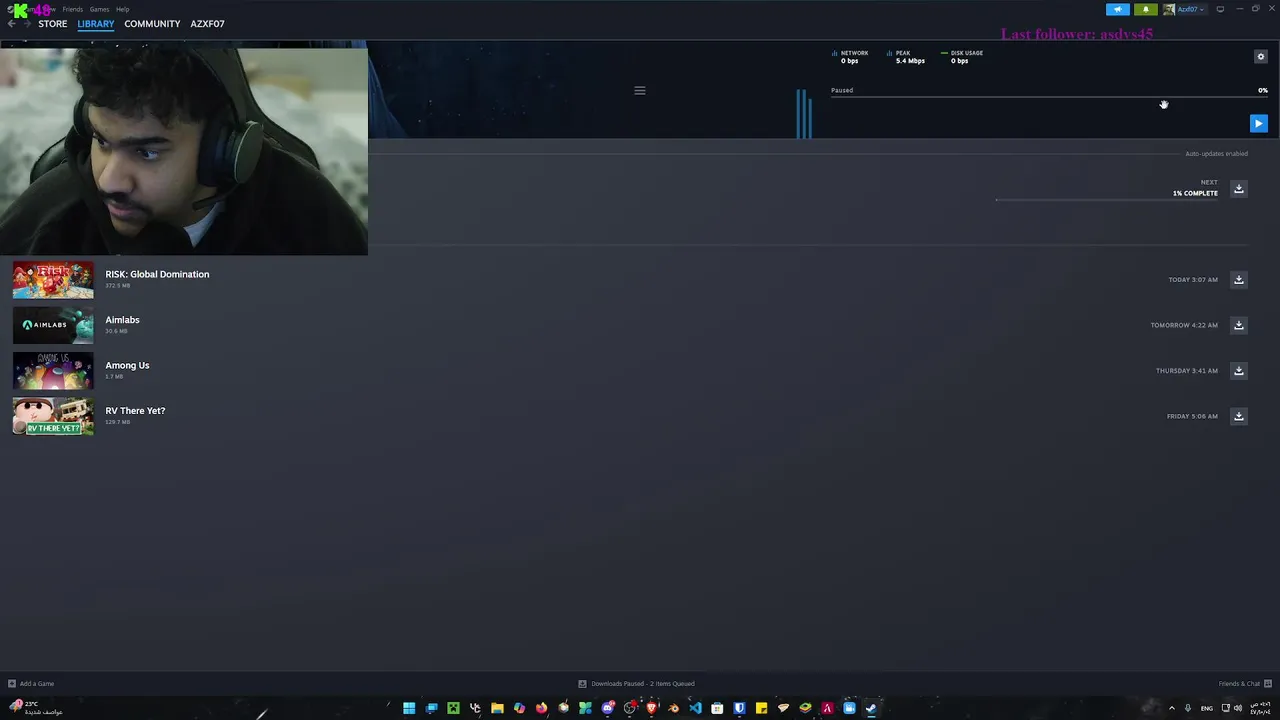Image resolution: width=1280 pixels, height=720 pixels.
Task: Open Sticky Notes from taskbar
Action: [761, 708]
